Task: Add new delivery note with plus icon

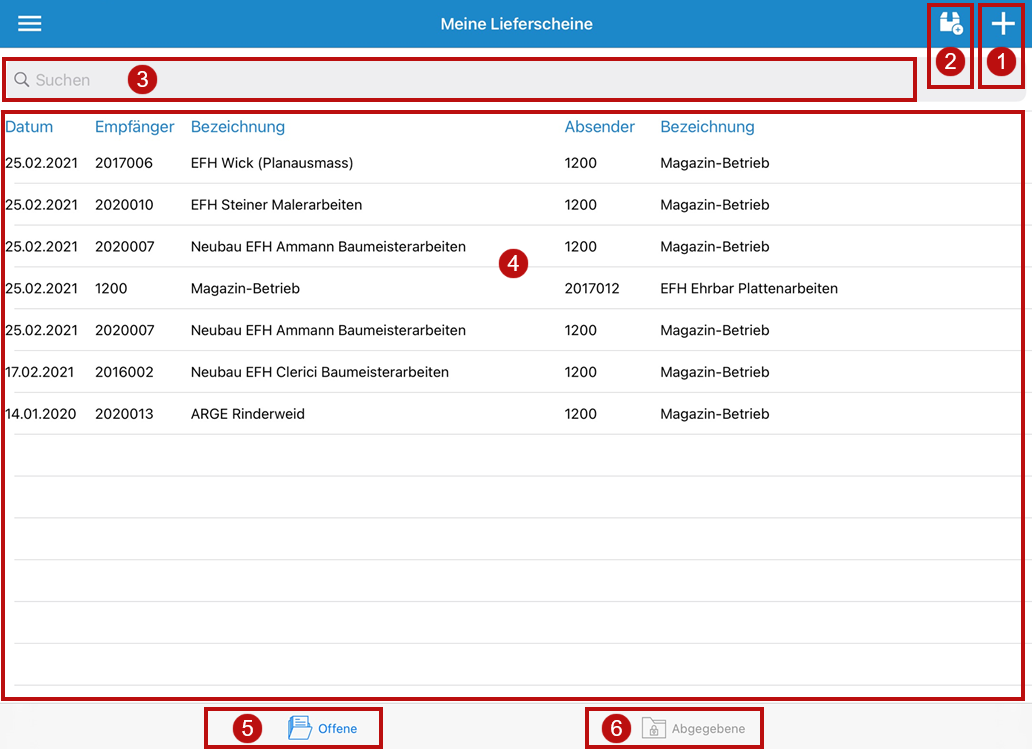Action: (1002, 24)
